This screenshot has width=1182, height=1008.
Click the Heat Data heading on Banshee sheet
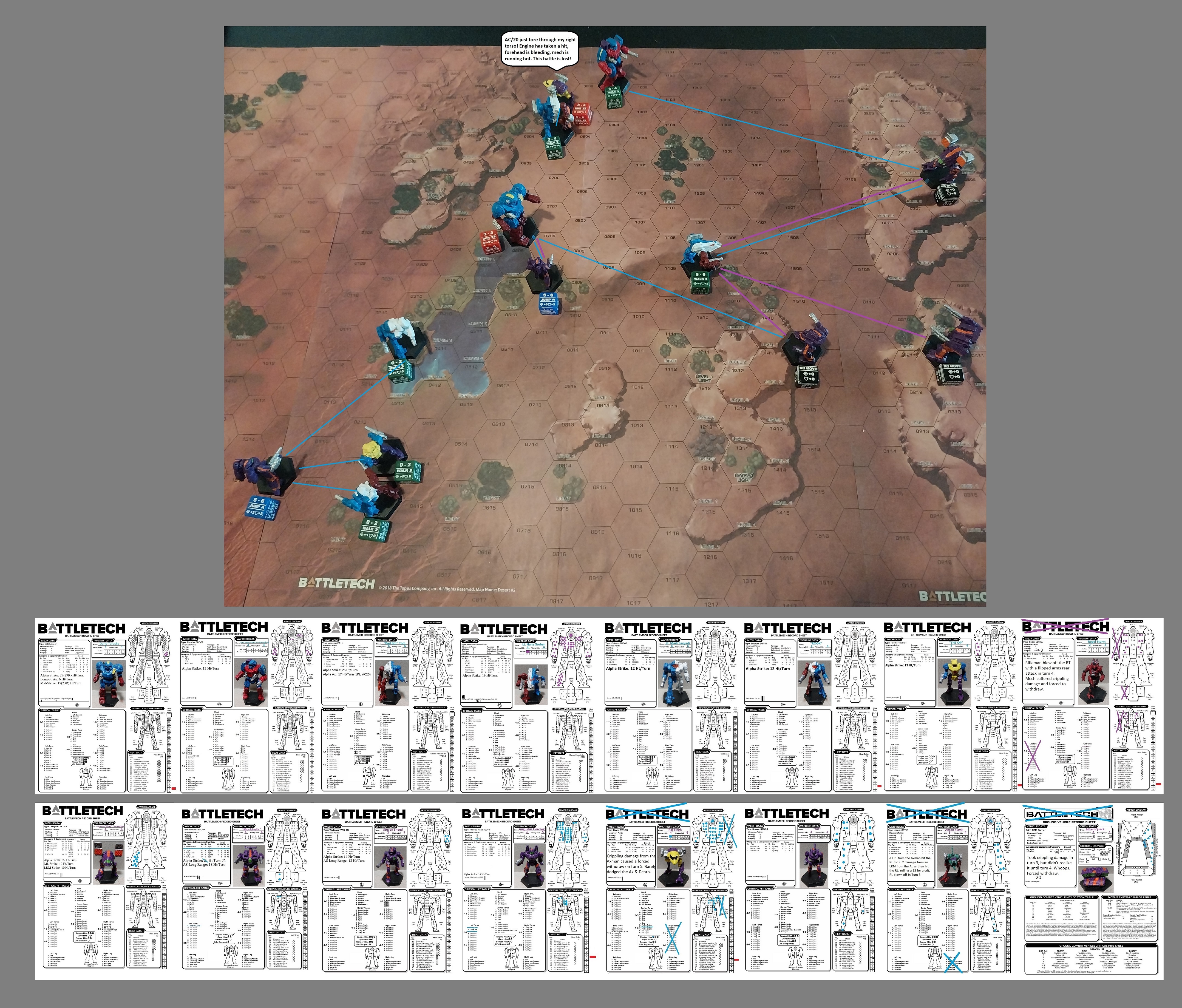tap(278, 753)
